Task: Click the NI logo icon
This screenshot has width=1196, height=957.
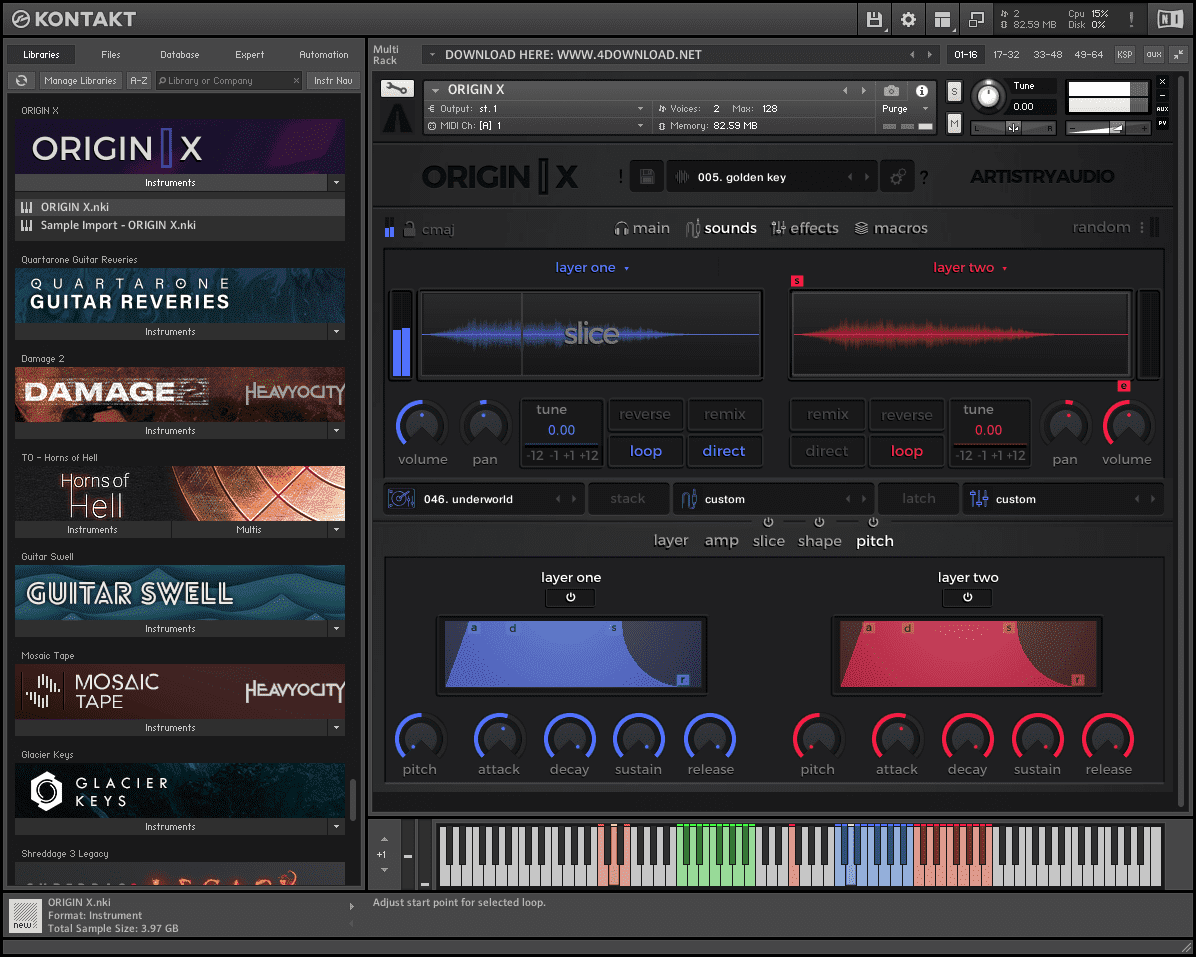Action: tap(1170, 19)
